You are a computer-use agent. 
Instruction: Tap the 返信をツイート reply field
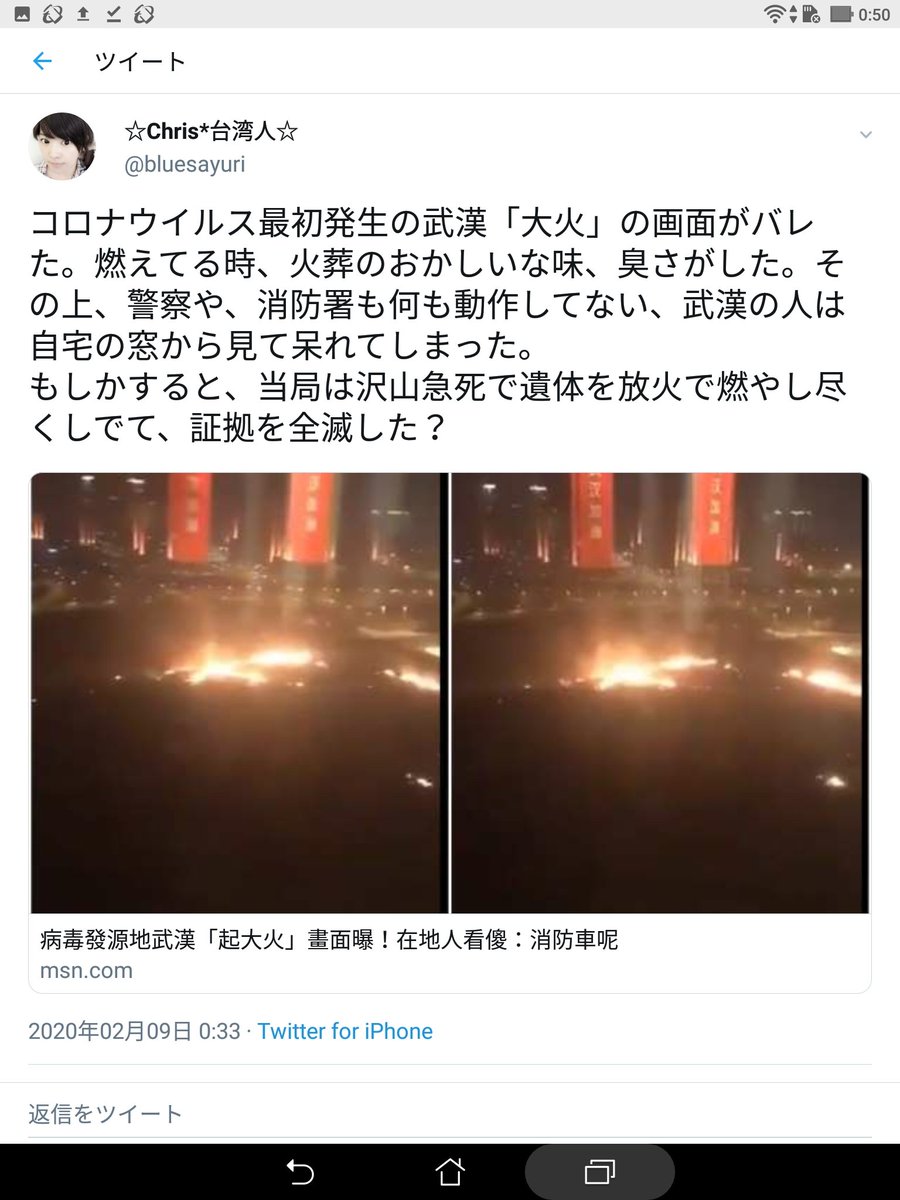450,1113
